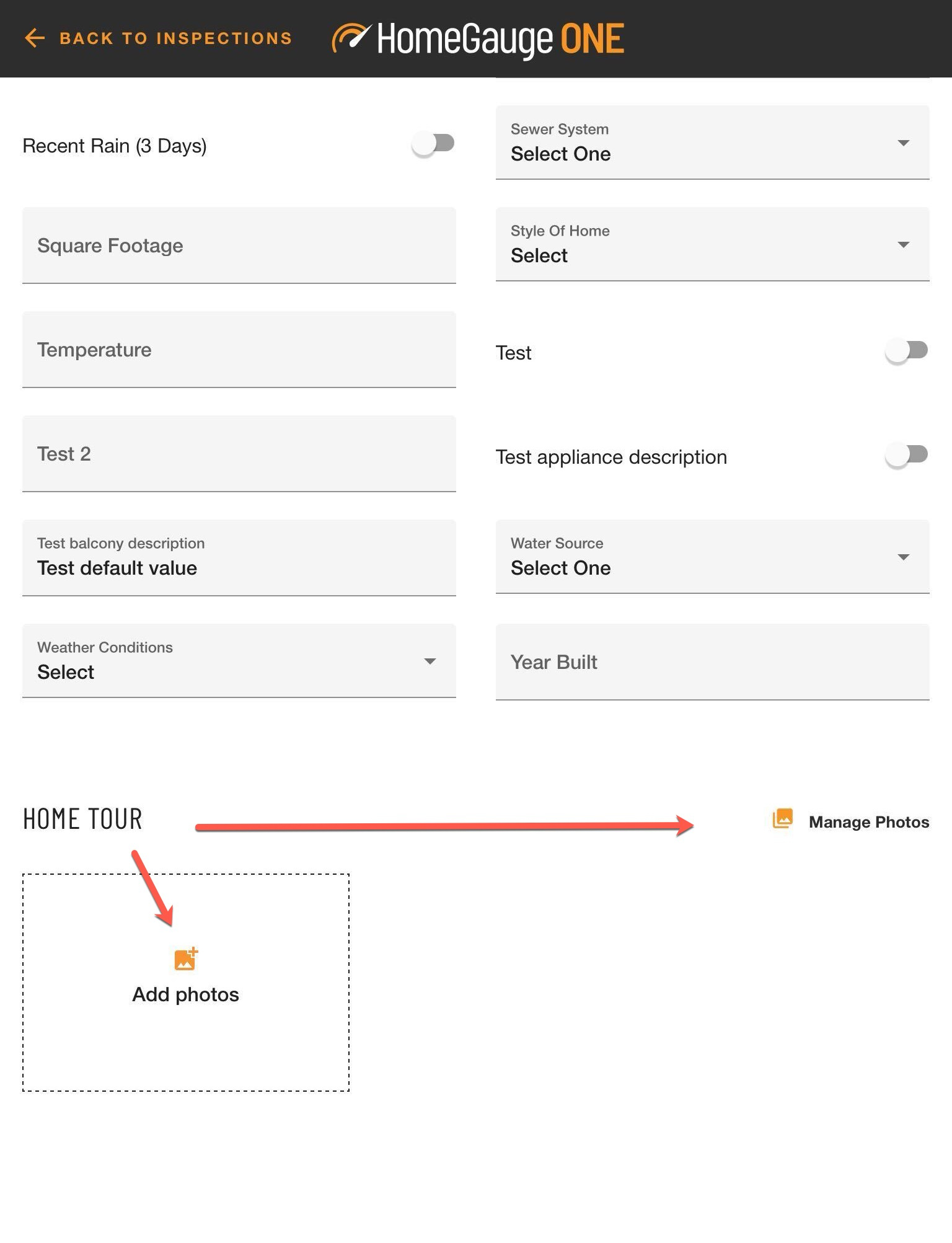The image size is (952, 1243).
Task: Toggle the Recent Rain (3 Days) switch
Action: (x=433, y=144)
